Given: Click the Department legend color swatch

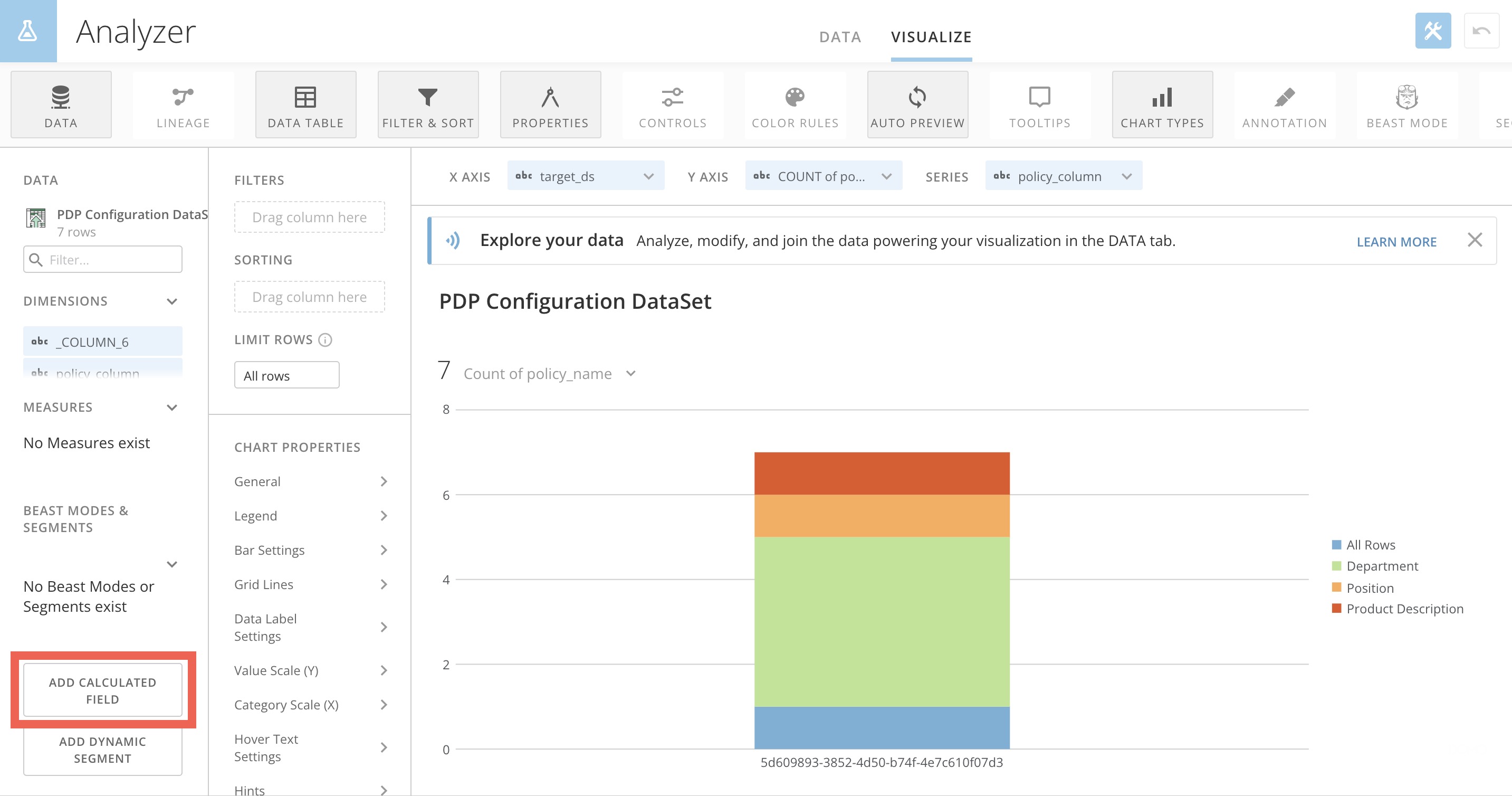Looking at the screenshot, I should [1336, 566].
